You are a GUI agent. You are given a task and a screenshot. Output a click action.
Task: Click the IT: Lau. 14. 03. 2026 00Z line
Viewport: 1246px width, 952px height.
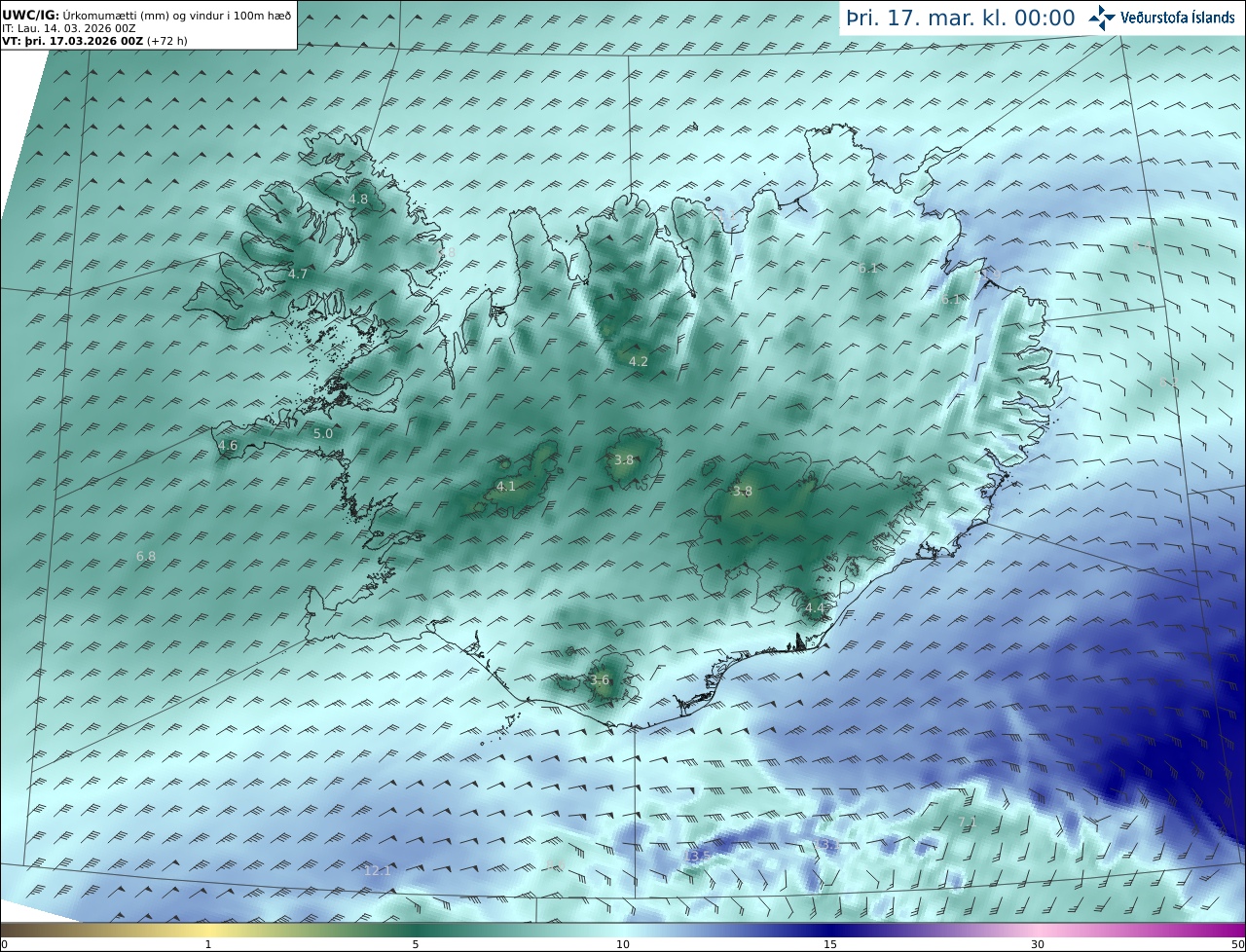pos(69,28)
